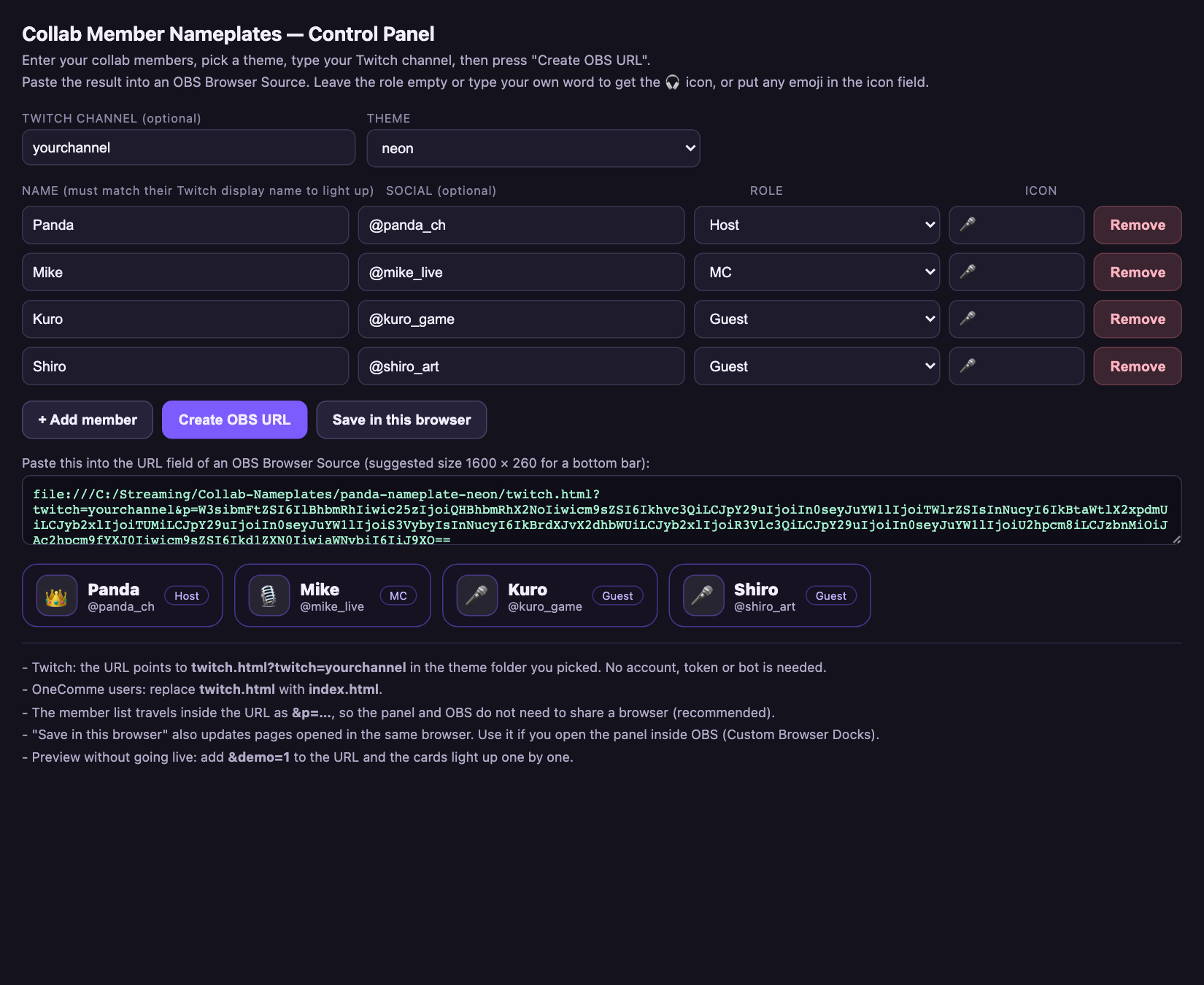
Task: Remove the Panda member row
Action: click(x=1137, y=225)
